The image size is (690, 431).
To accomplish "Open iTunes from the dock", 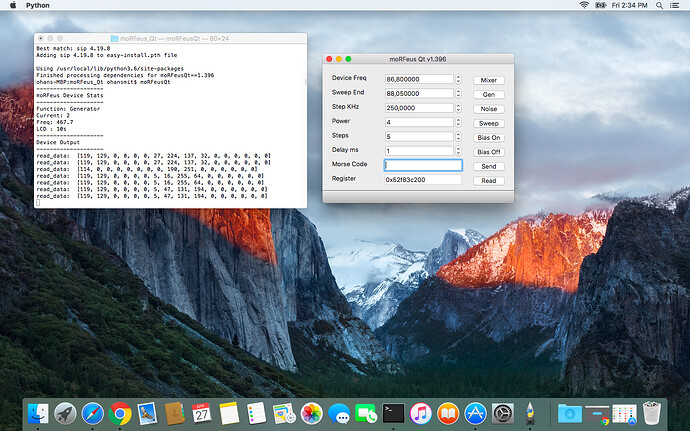I will (x=421, y=413).
